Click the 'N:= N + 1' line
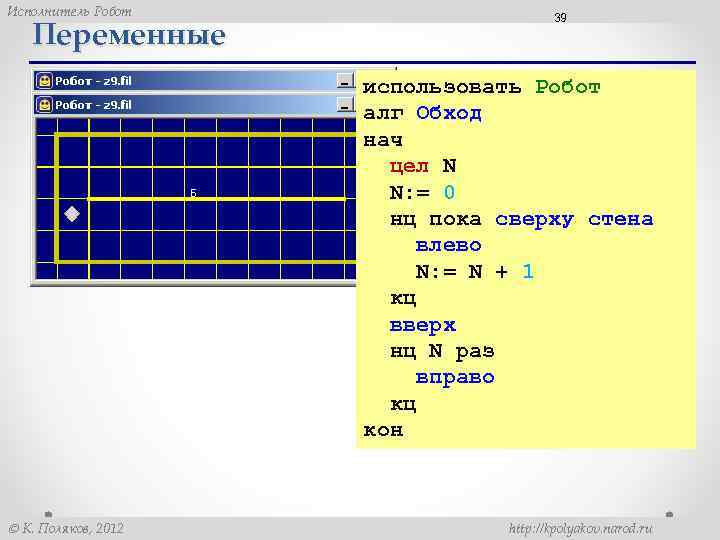Image resolution: width=720 pixels, height=540 pixels. coord(475,271)
